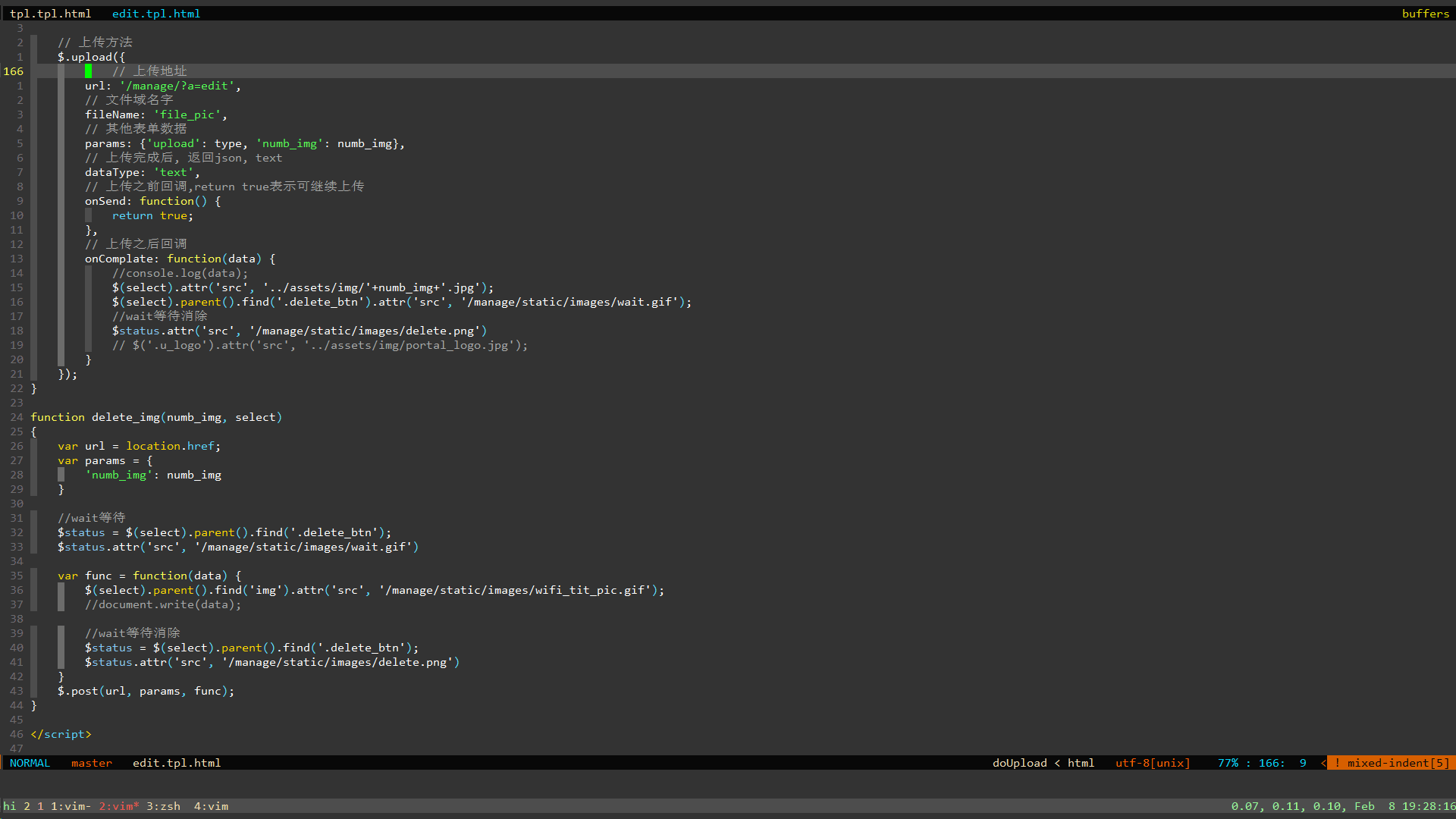This screenshot has width=1456, height=819.
Task: Click the edit.tpl.html filename in statusline
Action: (x=177, y=763)
